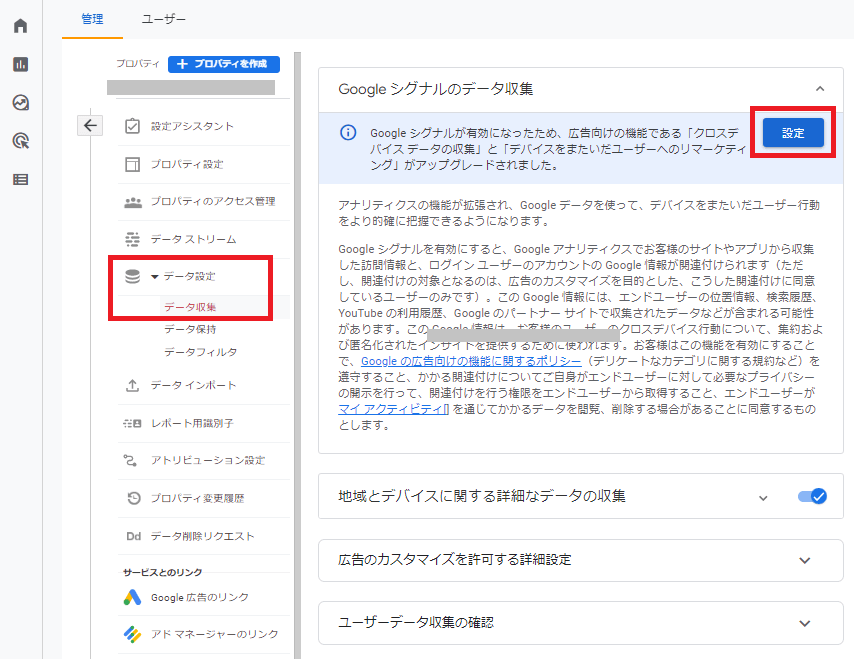Open Configure table icon in left rail

coord(20,179)
